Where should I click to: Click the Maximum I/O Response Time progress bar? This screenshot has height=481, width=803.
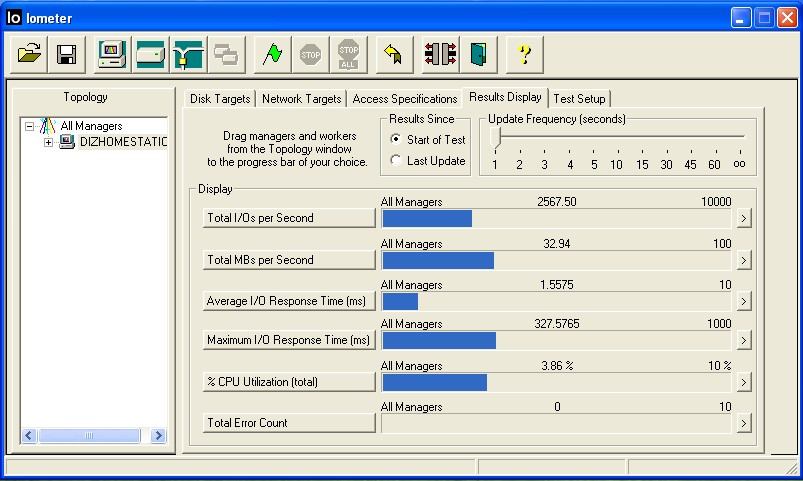tap(557, 341)
